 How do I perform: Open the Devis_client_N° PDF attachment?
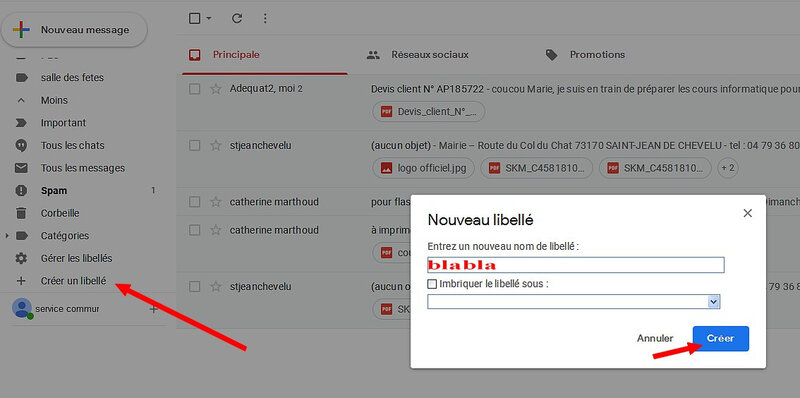coord(429,111)
